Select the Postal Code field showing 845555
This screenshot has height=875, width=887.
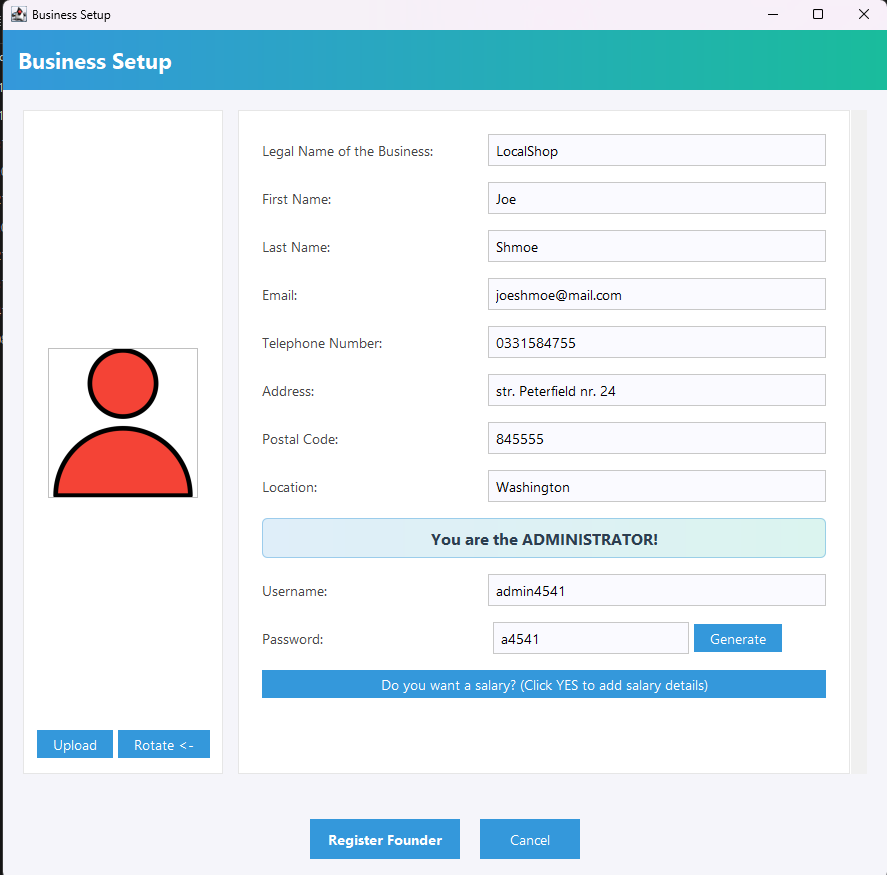[656, 438]
